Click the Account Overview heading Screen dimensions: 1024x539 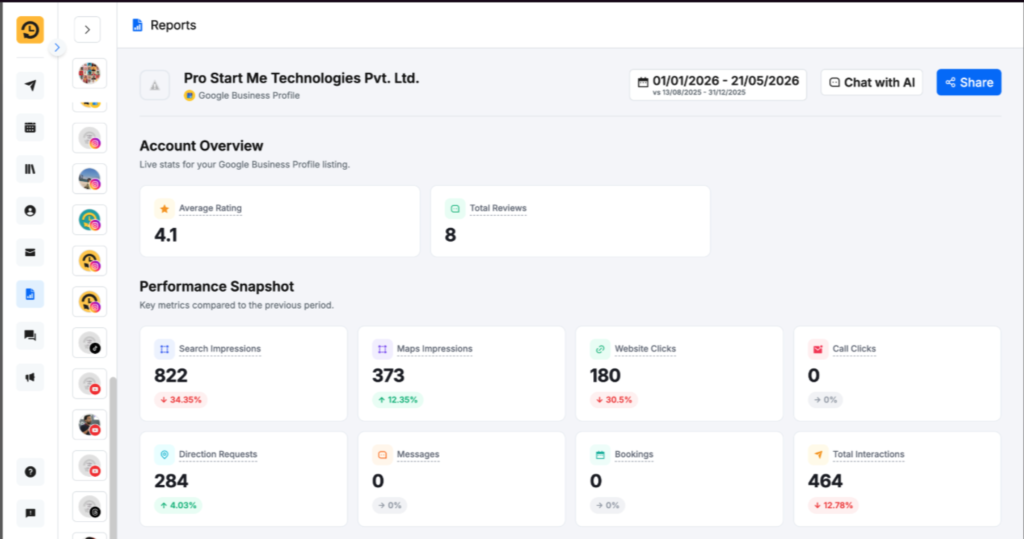tap(201, 146)
